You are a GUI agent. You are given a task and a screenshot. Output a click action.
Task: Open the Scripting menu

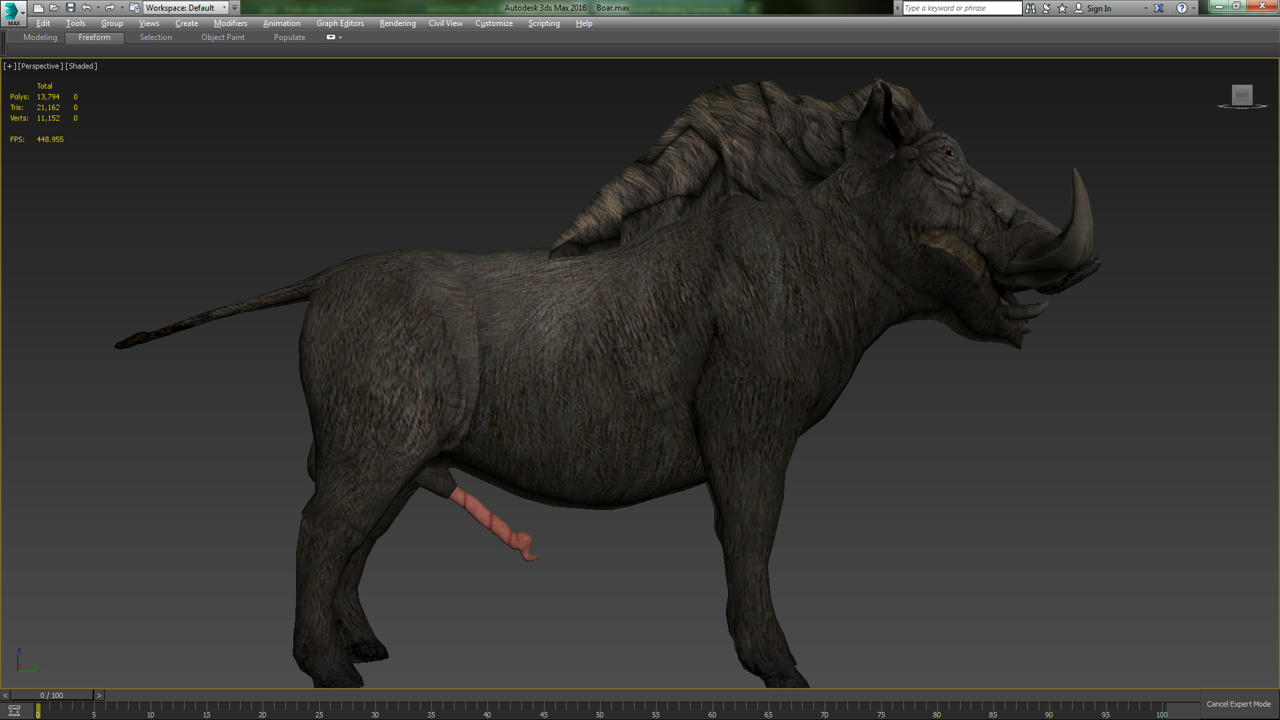[544, 23]
